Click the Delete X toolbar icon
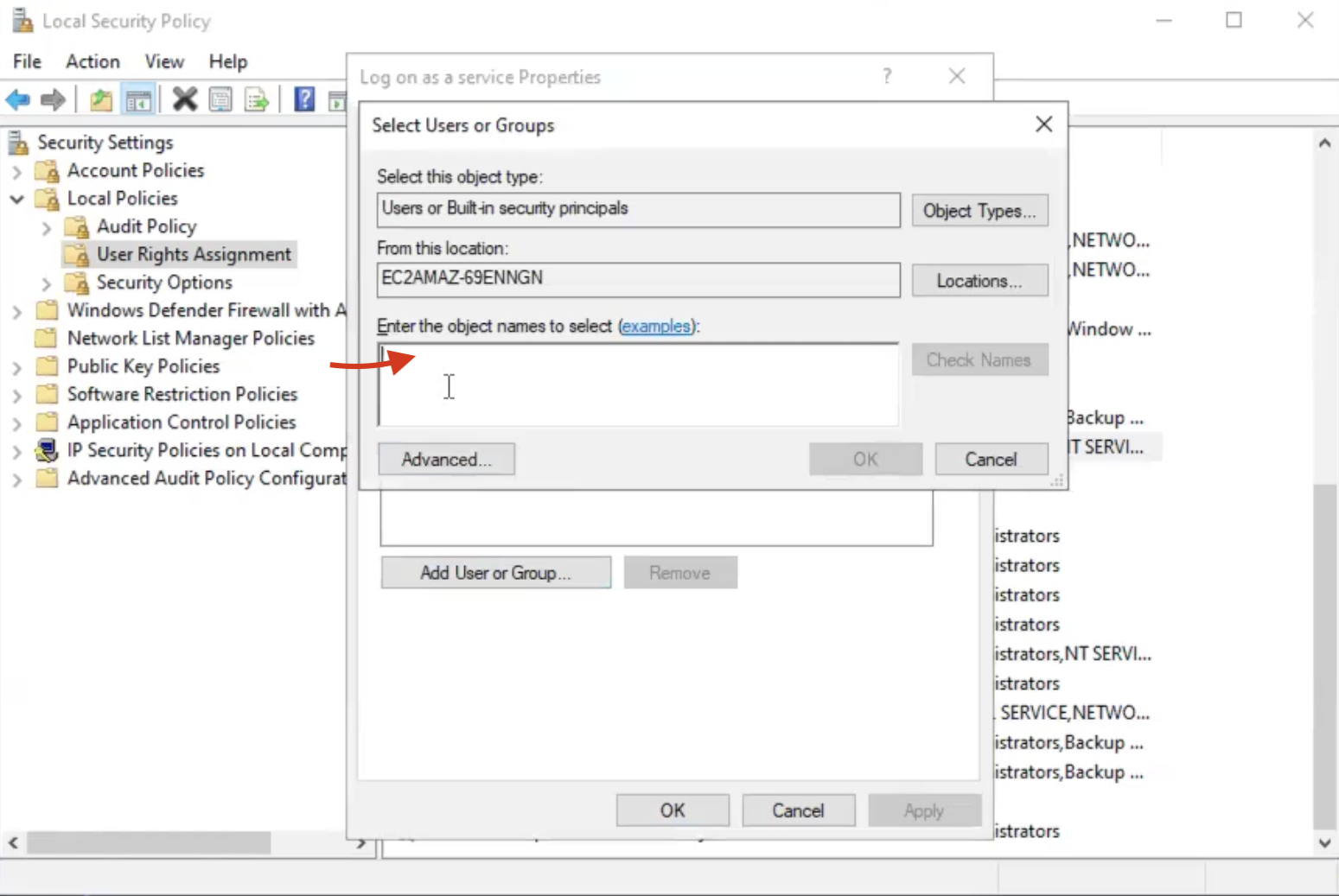The image size is (1339, 896). (184, 100)
